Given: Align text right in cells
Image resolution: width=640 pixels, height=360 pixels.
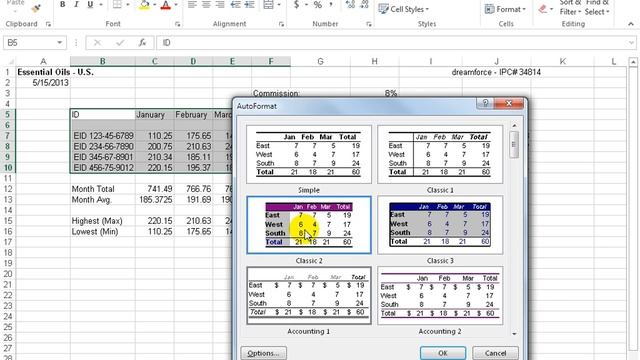Looking at the screenshot, I should [220, 4].
